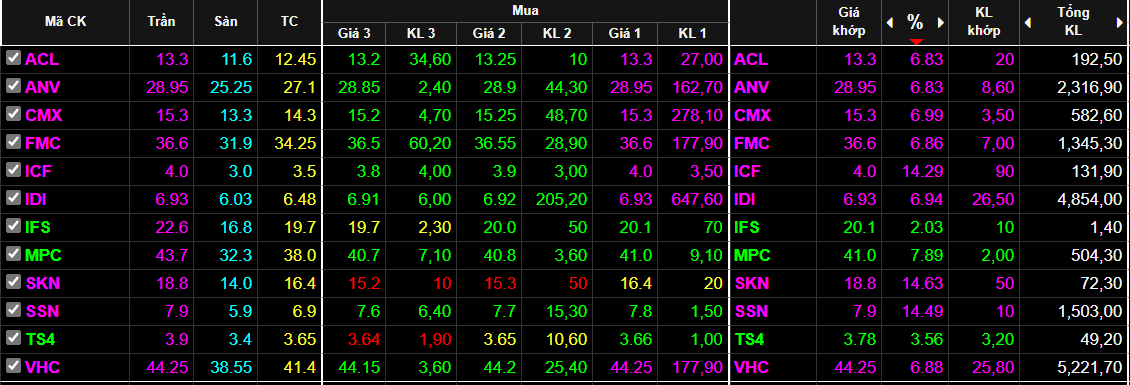Click the Mua group header
1130x385 pixels.
click(x=525, y=11)
